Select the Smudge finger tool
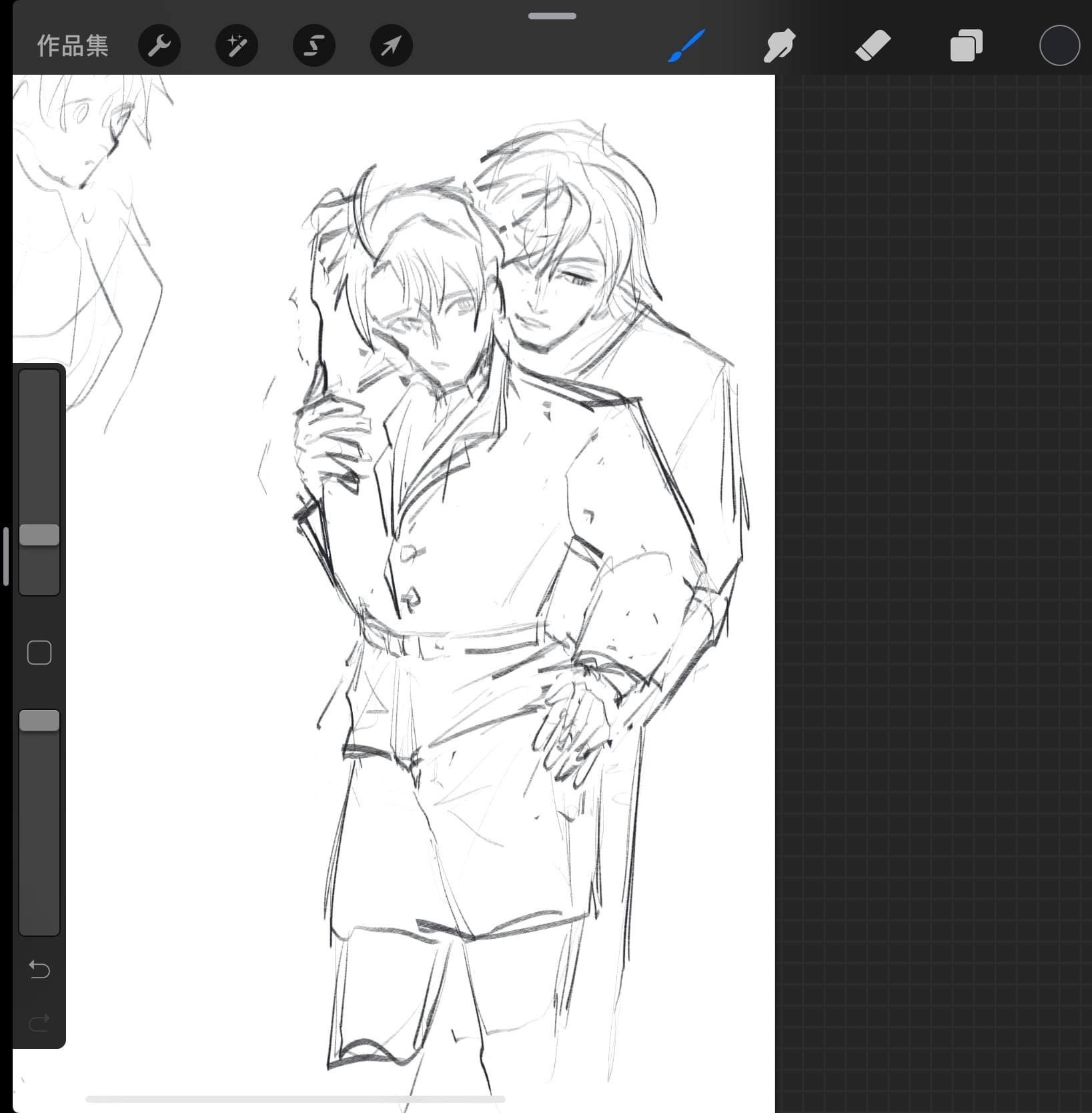 (779, 46)
